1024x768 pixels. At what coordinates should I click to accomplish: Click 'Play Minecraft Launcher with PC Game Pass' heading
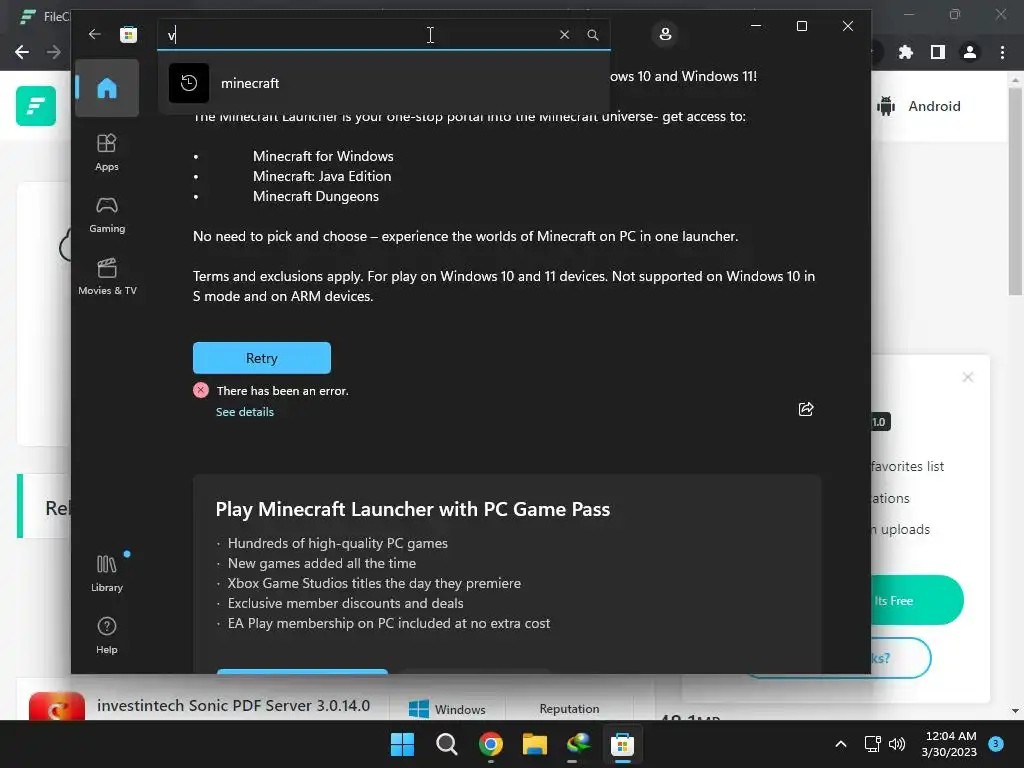[x=413, y=509]
